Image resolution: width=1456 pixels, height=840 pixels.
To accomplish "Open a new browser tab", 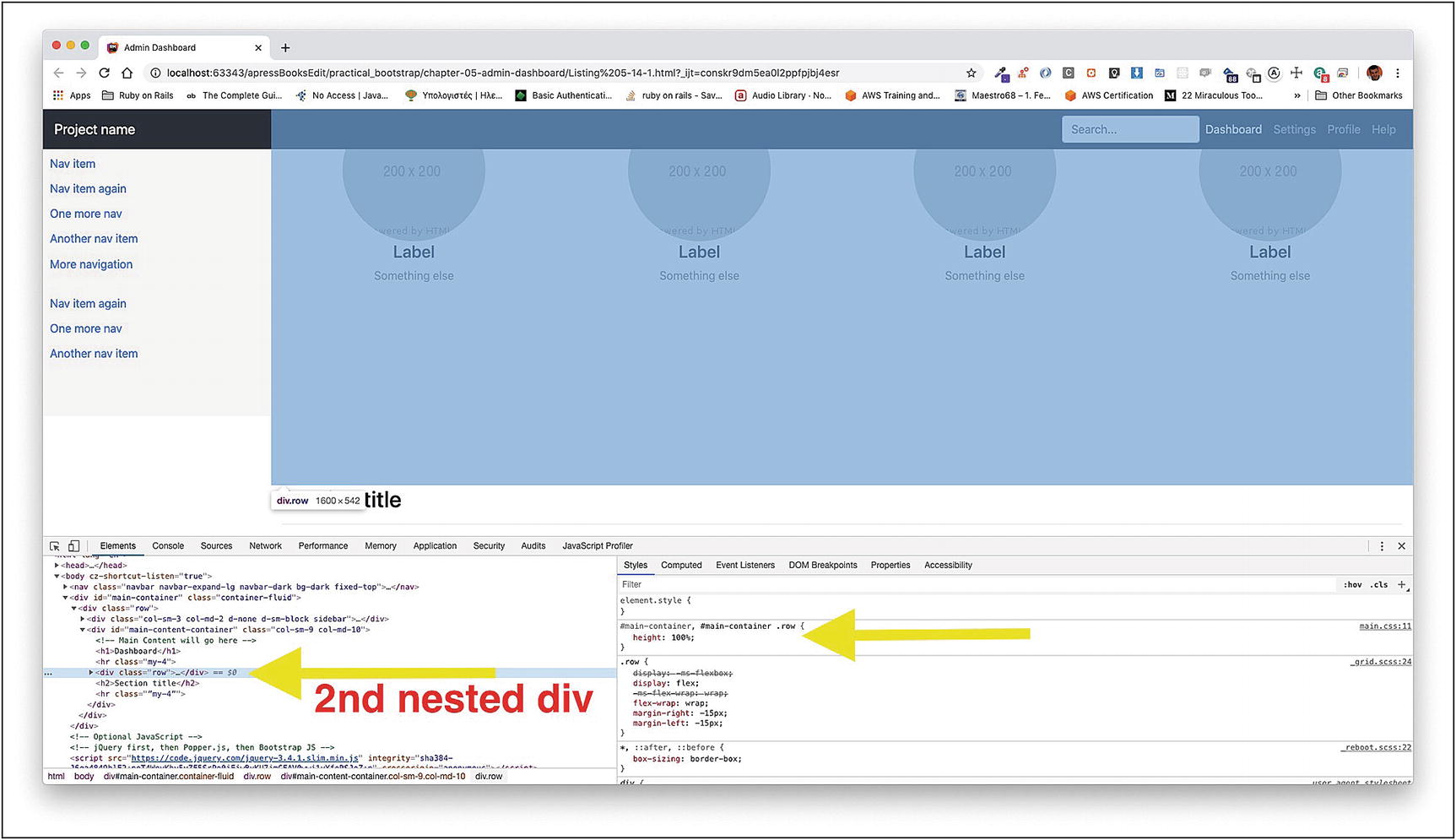I will (285, 48).
